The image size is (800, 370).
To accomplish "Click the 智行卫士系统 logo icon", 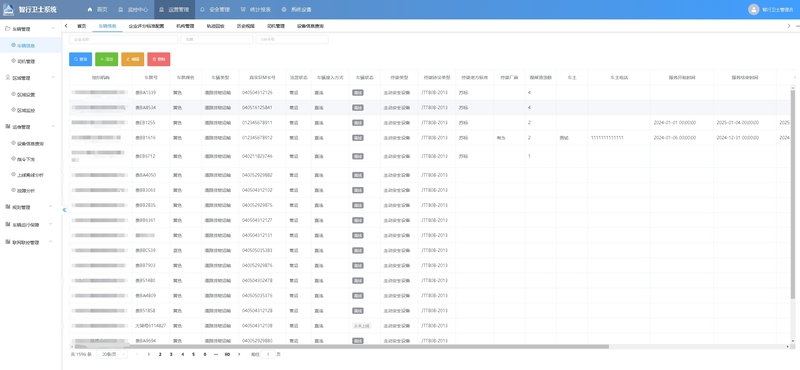I will [x=9, y=9].
